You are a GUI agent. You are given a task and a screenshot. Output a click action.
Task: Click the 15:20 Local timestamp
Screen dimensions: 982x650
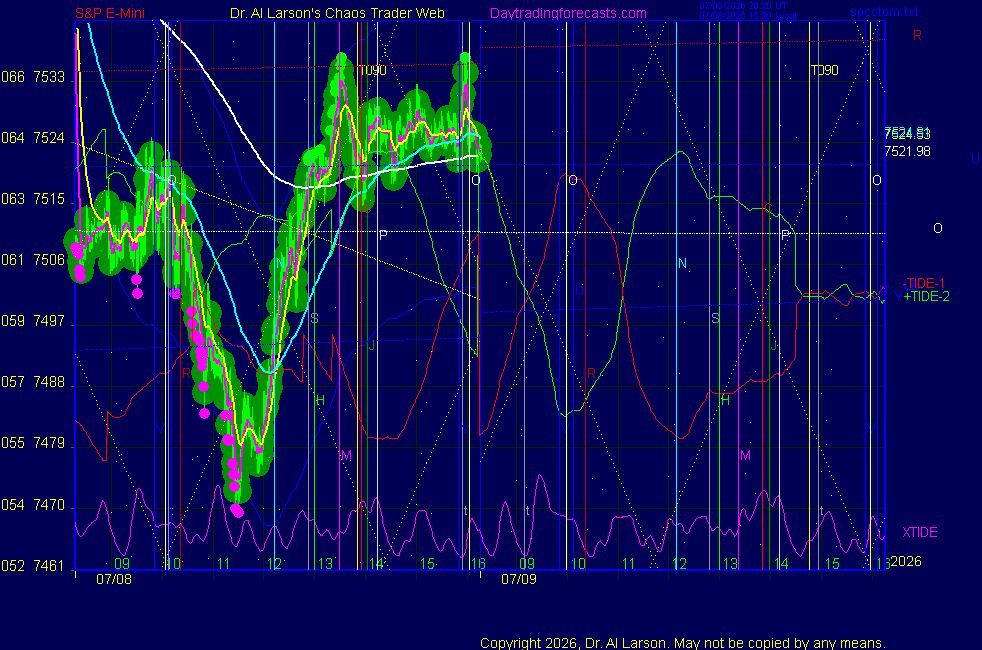[x=748, y=16]
